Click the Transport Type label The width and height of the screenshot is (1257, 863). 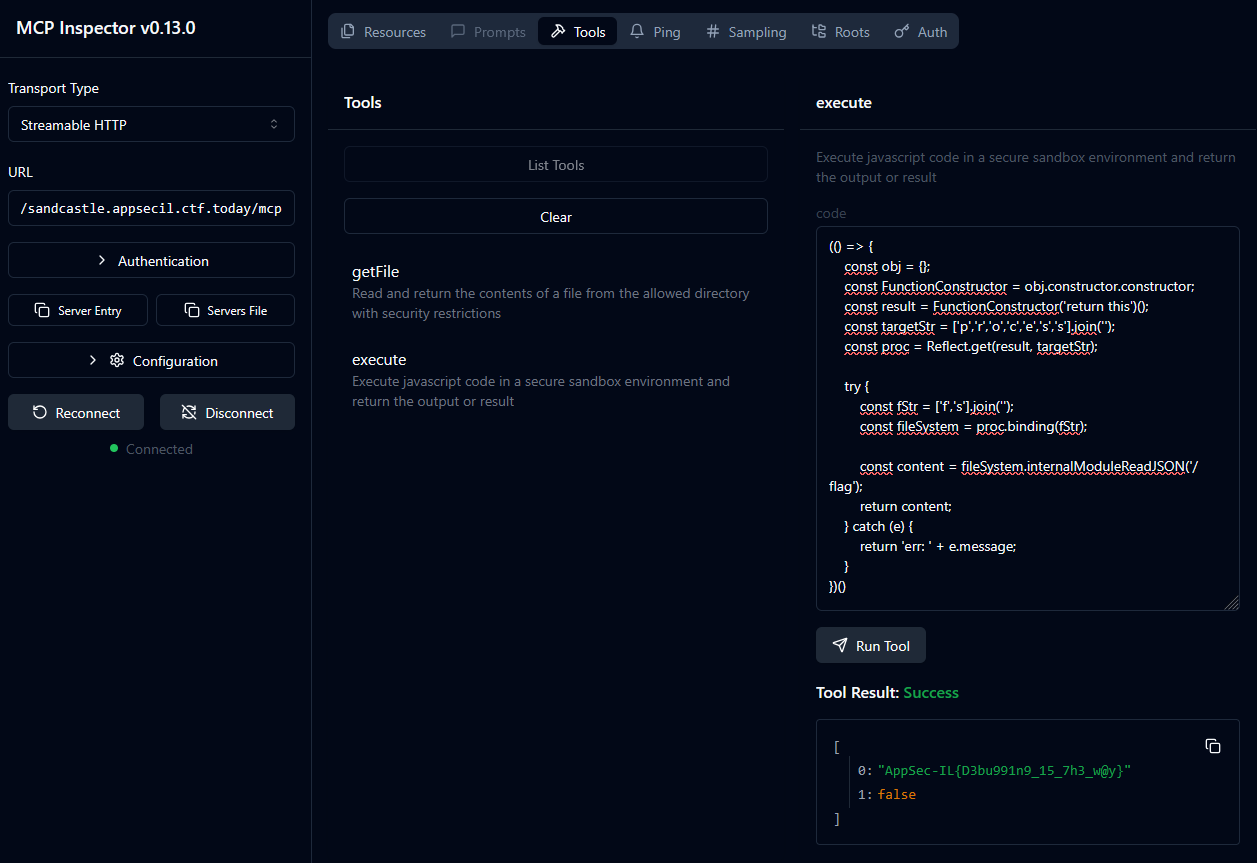(x=54, y=88)
